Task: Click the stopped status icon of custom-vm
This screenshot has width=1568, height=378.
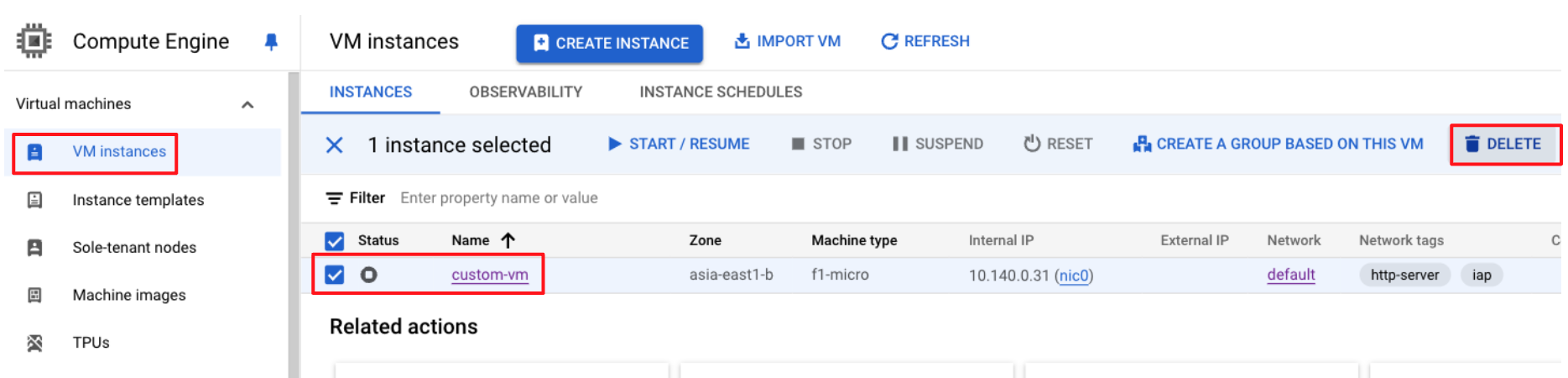Action: pos(368,275)
